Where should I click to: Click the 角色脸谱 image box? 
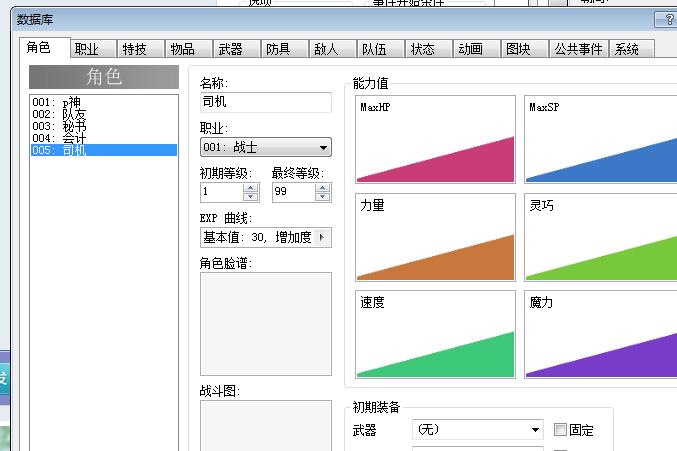(266, 324)
